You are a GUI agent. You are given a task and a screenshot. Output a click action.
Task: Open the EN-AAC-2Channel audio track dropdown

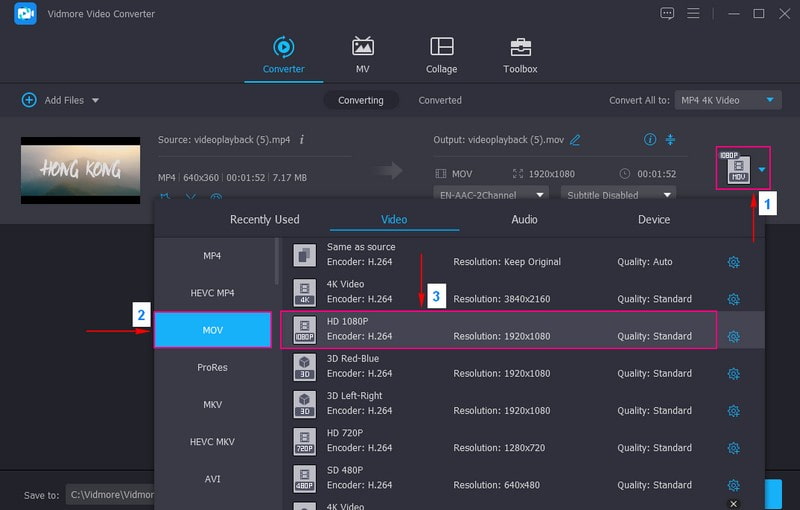point(490,194)
